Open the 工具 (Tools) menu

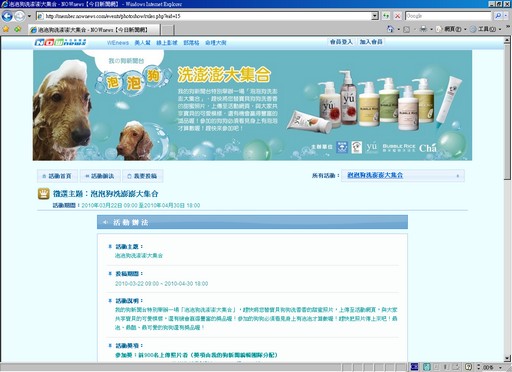click(485, 29)
